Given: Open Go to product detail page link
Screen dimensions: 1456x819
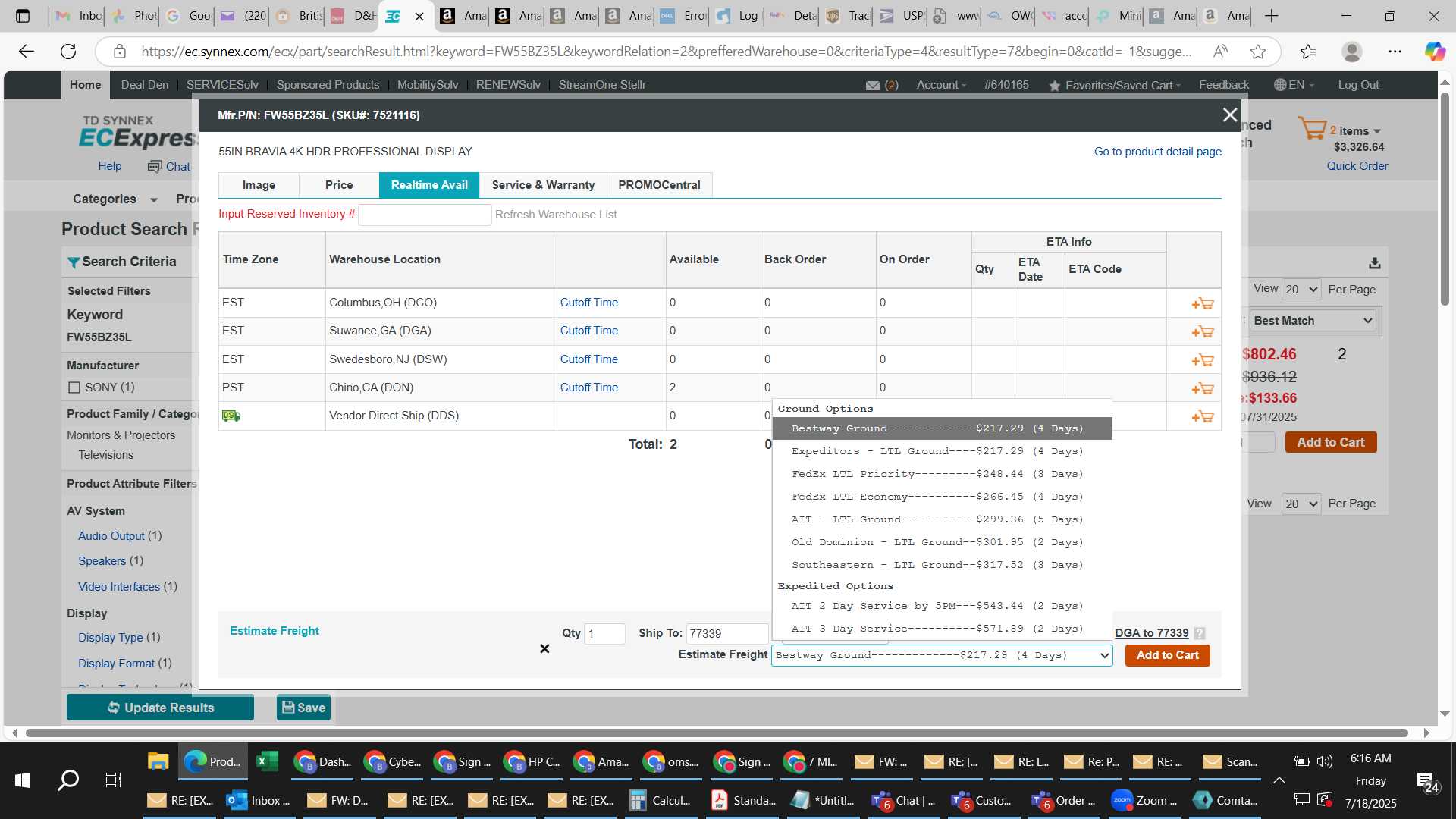Looking at the screenshot, I should tap(1157, 152).
